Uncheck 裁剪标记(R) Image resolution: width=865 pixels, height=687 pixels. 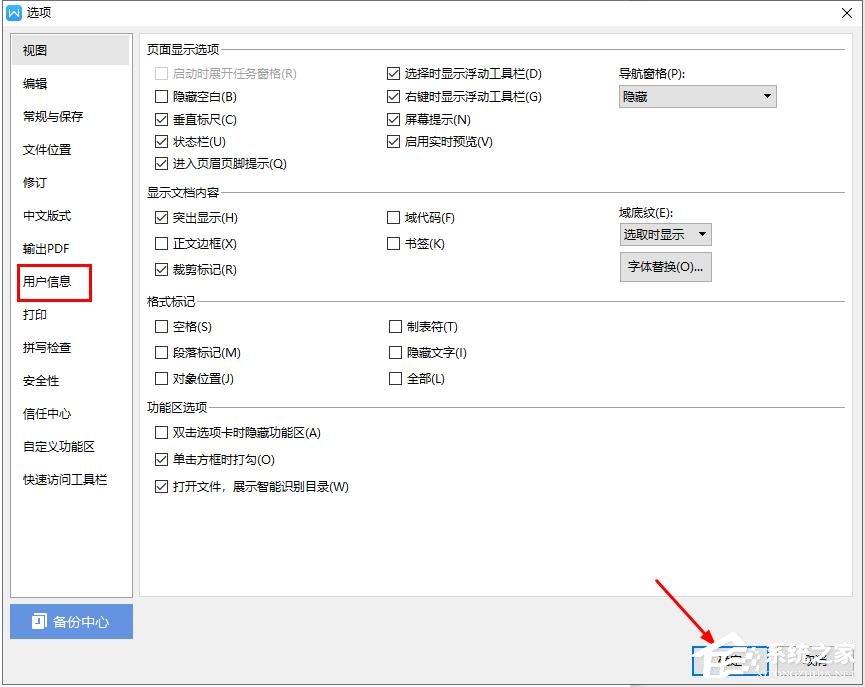pos(161,269)
